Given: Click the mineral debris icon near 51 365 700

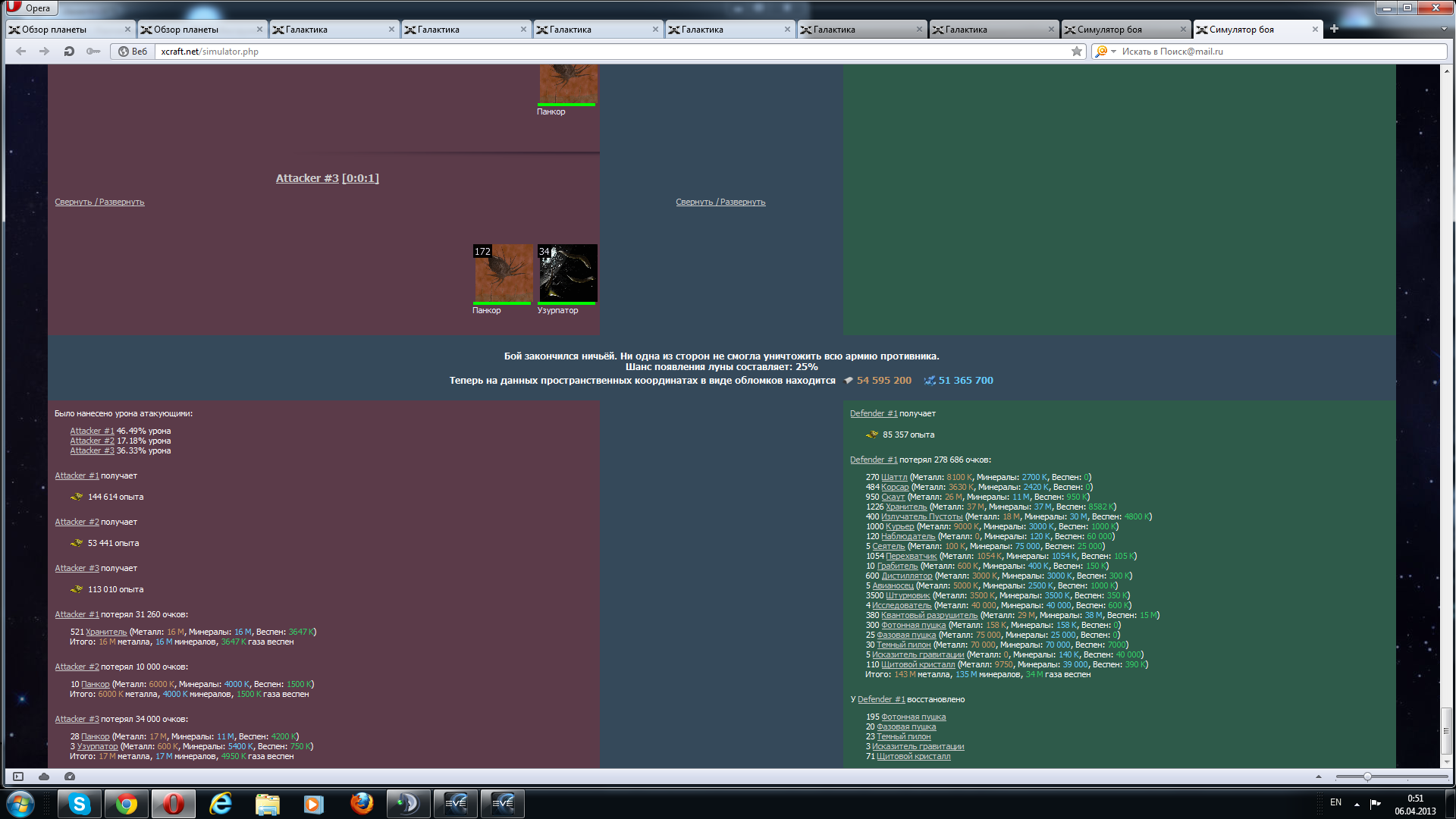Looking at the screenshot, I should (x=930, y=381).
